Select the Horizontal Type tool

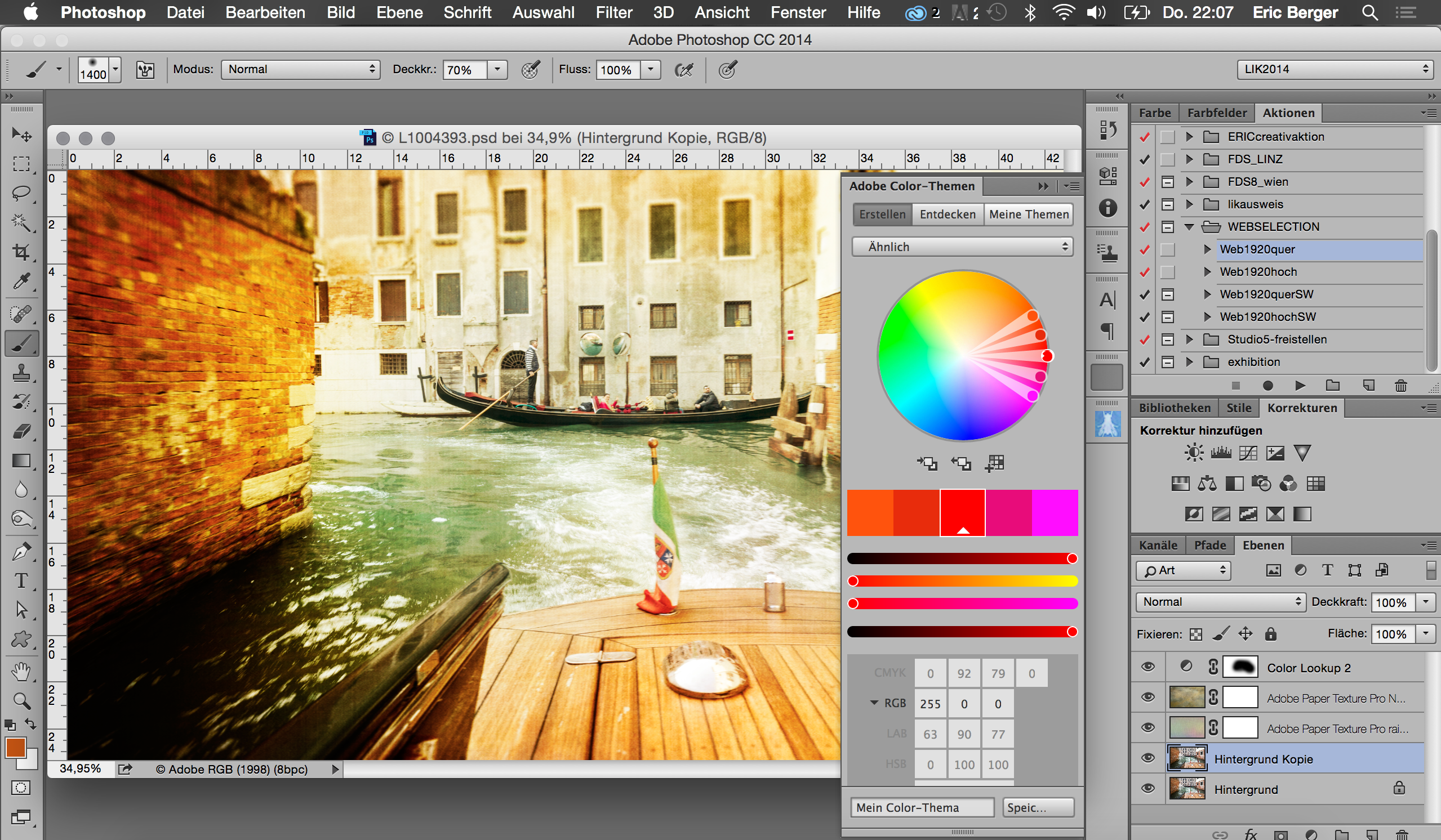(21, 581)
